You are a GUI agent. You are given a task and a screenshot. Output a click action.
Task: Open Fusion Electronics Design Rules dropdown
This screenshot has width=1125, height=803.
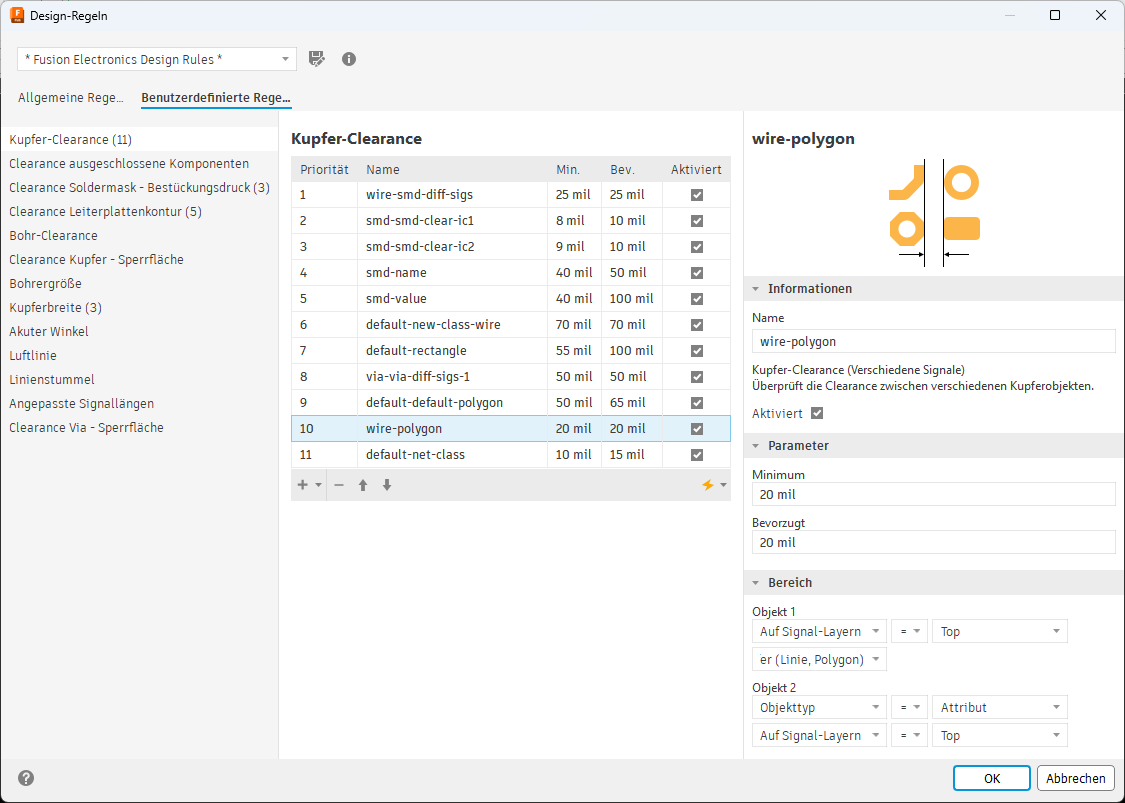[x=157, y=59]
